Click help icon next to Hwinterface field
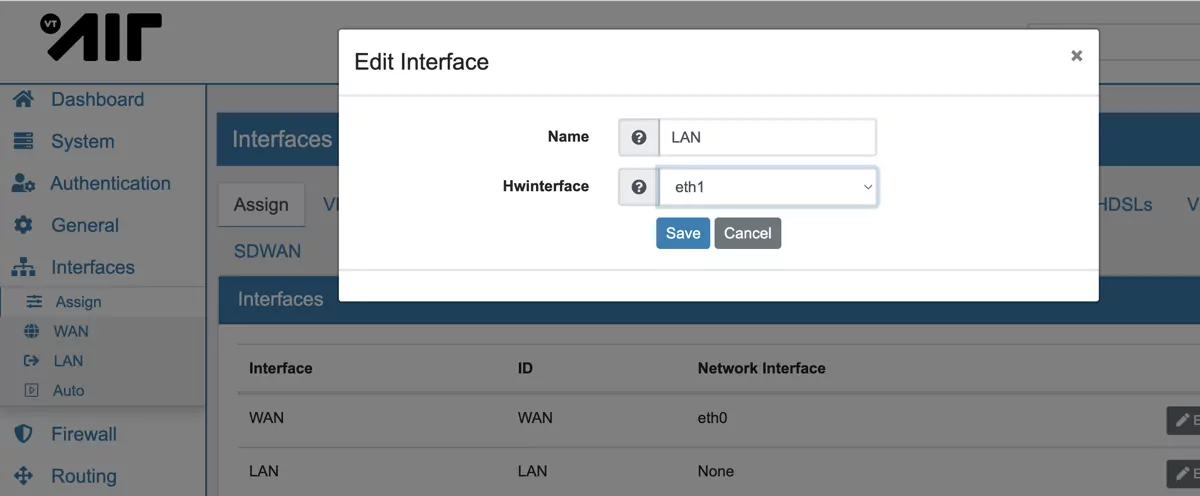Screen dimensions: 1200x496 click(639, 186)
